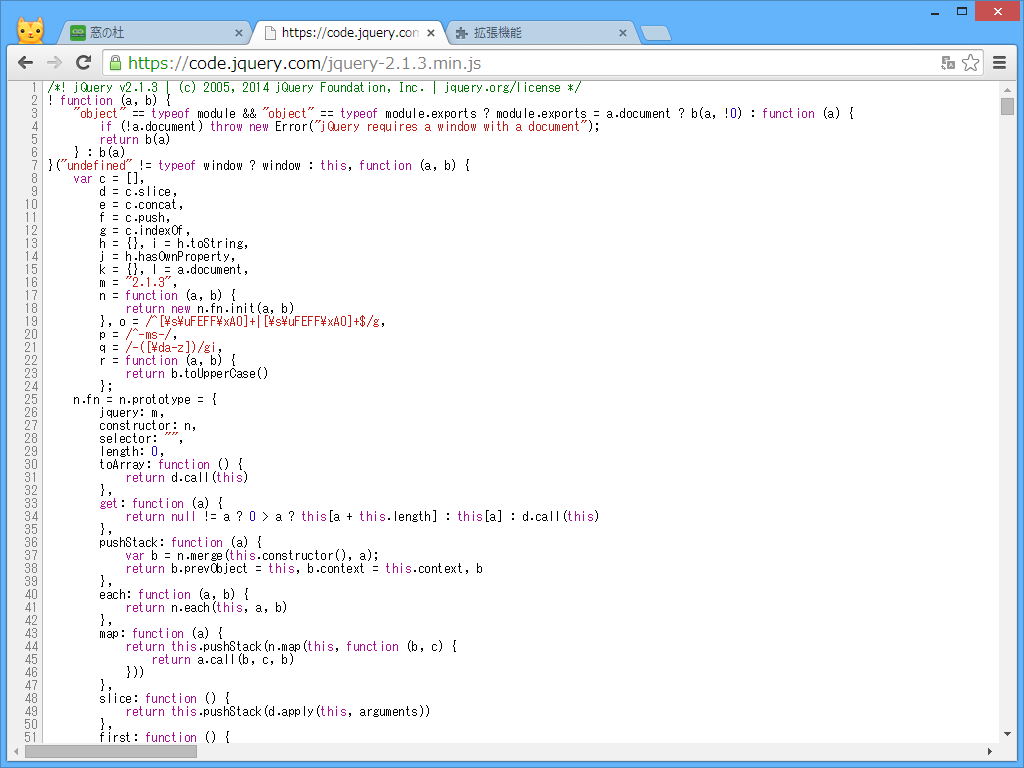Click 'return n.fn.init(a, b)' on line 18
Viewport: 1024px width, 768px height.
pos(210,308)
